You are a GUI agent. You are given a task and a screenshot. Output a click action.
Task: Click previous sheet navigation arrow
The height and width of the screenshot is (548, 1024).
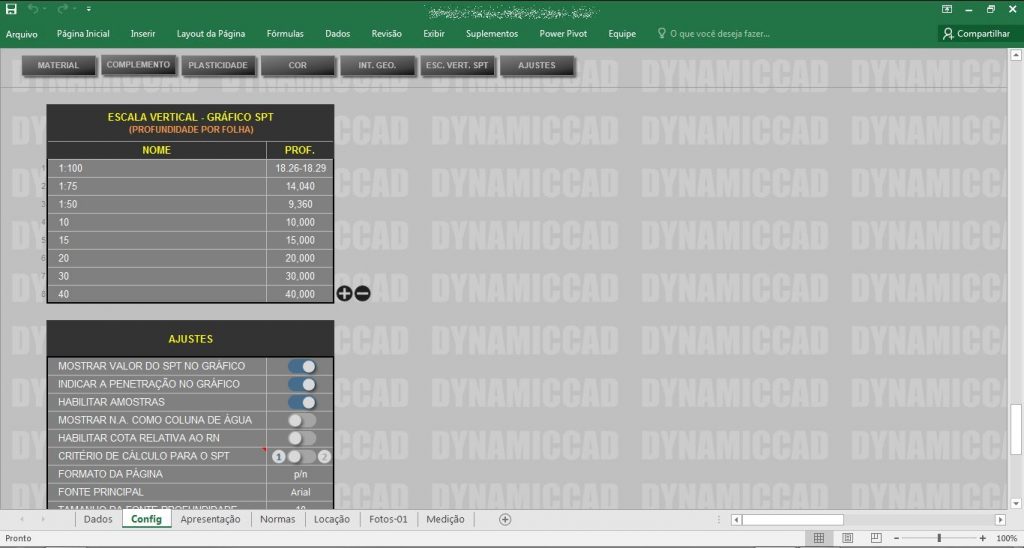[x=22, y=519]
